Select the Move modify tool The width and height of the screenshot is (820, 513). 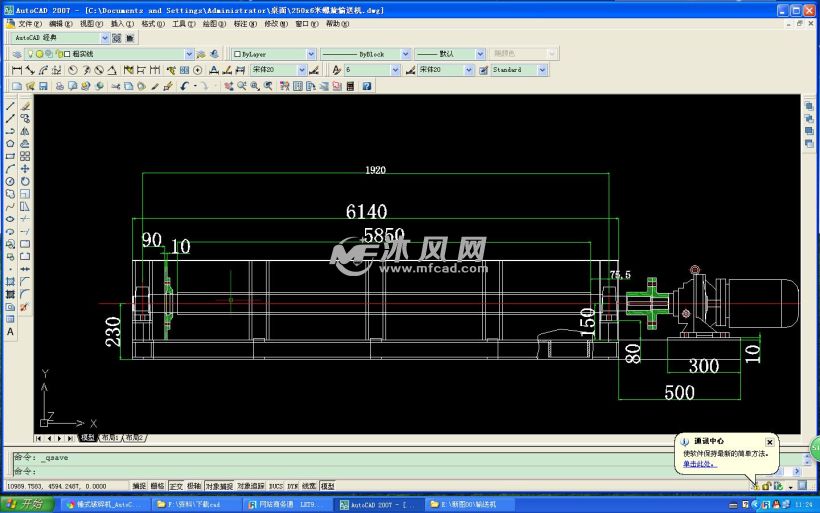tap(25, 169)
